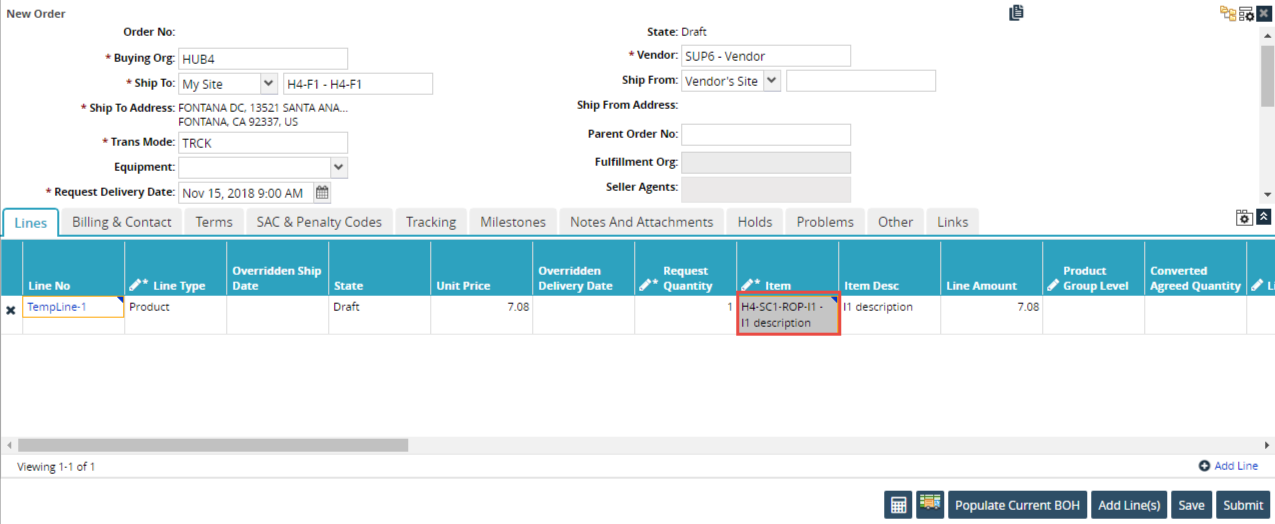1275x524 pixels.
Task: Open the Other tab
Action: pos(896,222)
